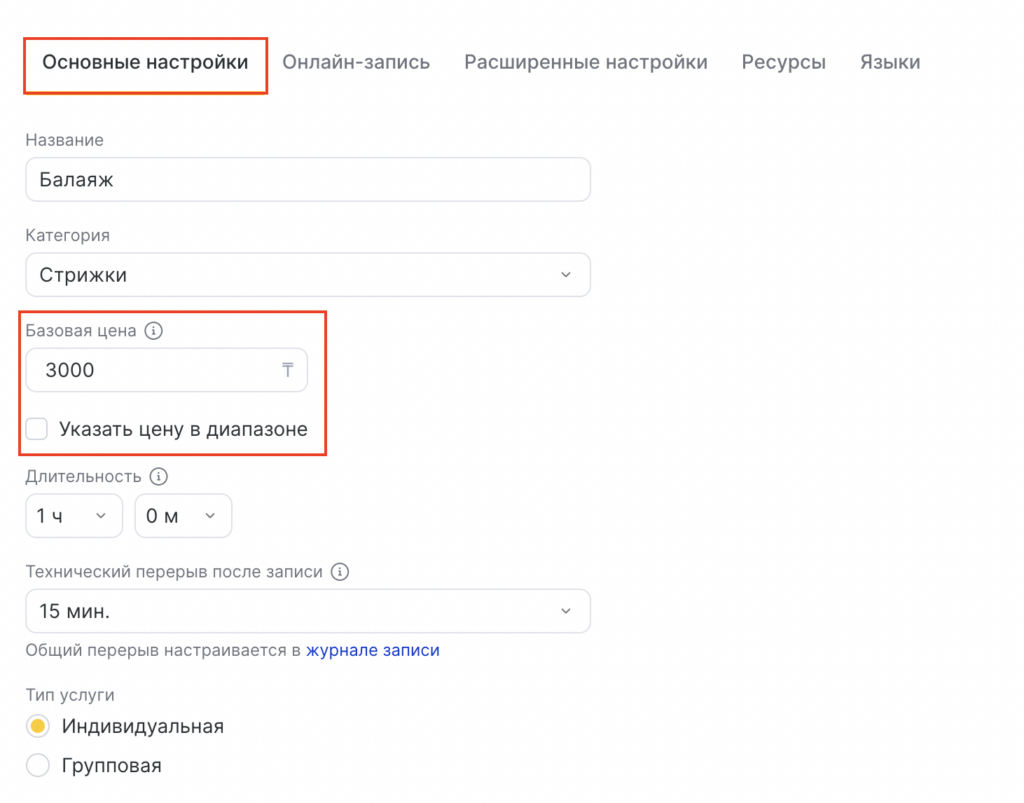Image resolution: width=1024 pixels, height=803 pixels.
Task: Switch to the Онлайн-запись tab
Action: tap(356, 62)
